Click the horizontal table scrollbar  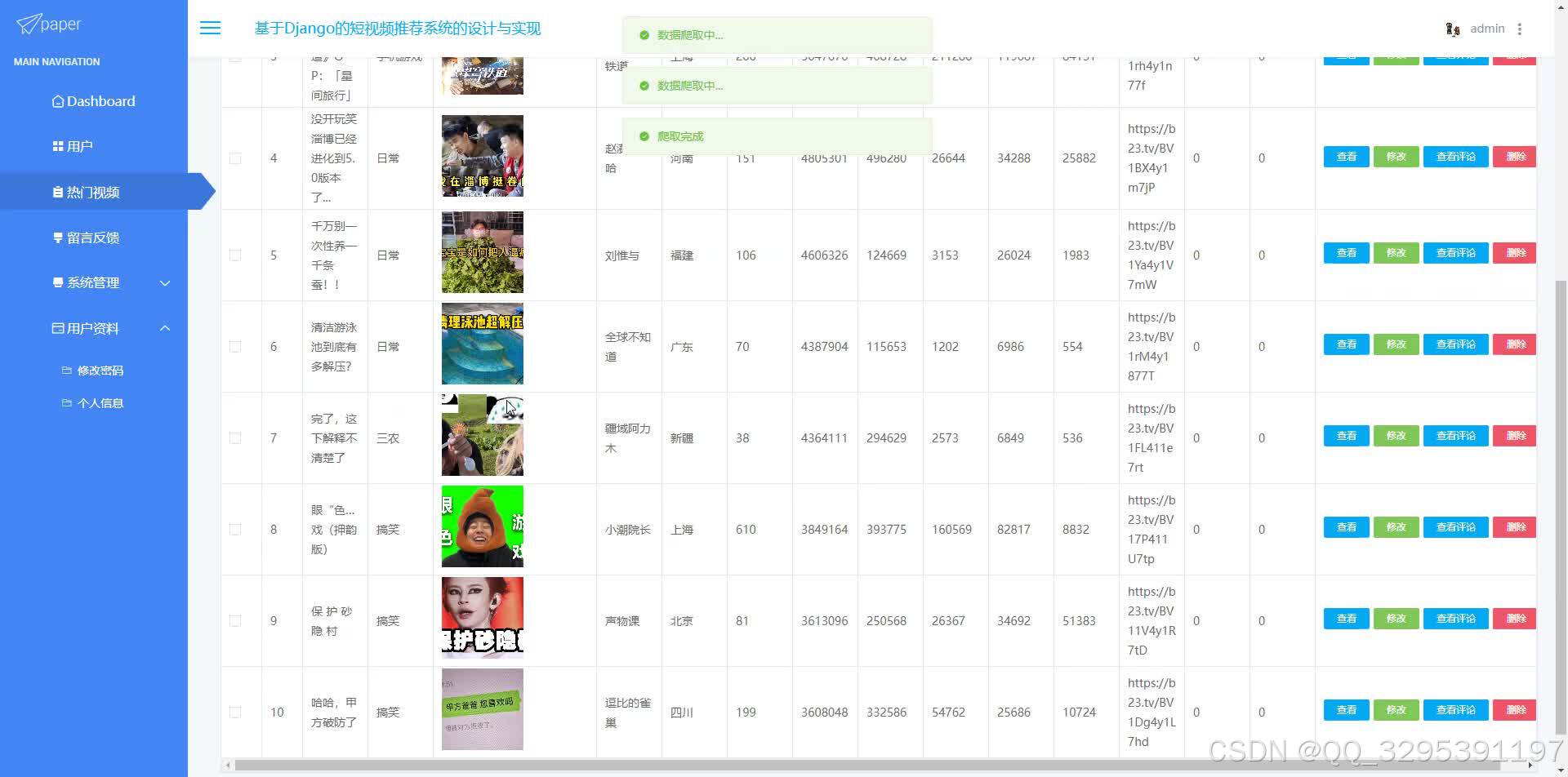coord(867,766)
